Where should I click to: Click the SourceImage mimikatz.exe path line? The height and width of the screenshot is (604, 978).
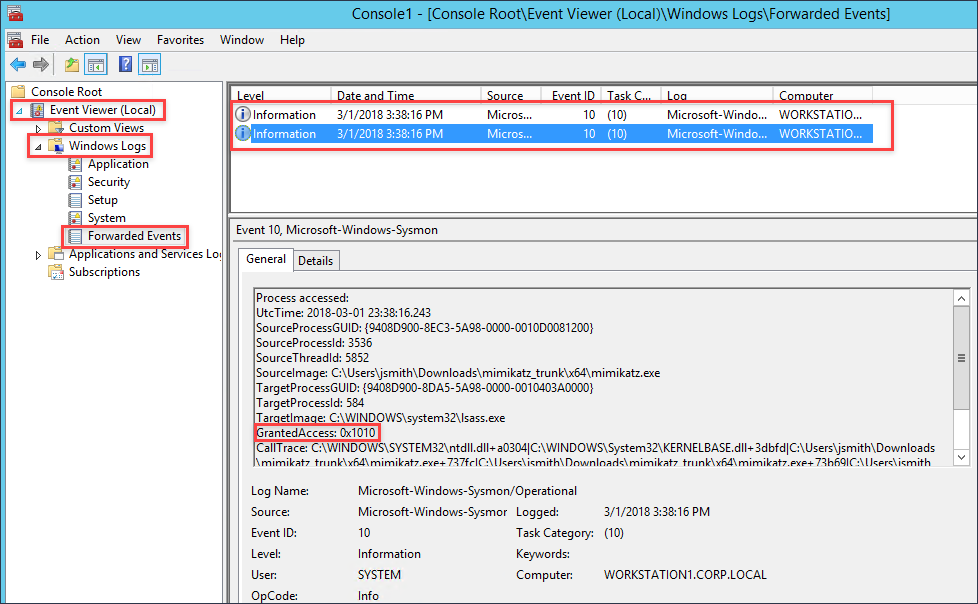[458, 373]
